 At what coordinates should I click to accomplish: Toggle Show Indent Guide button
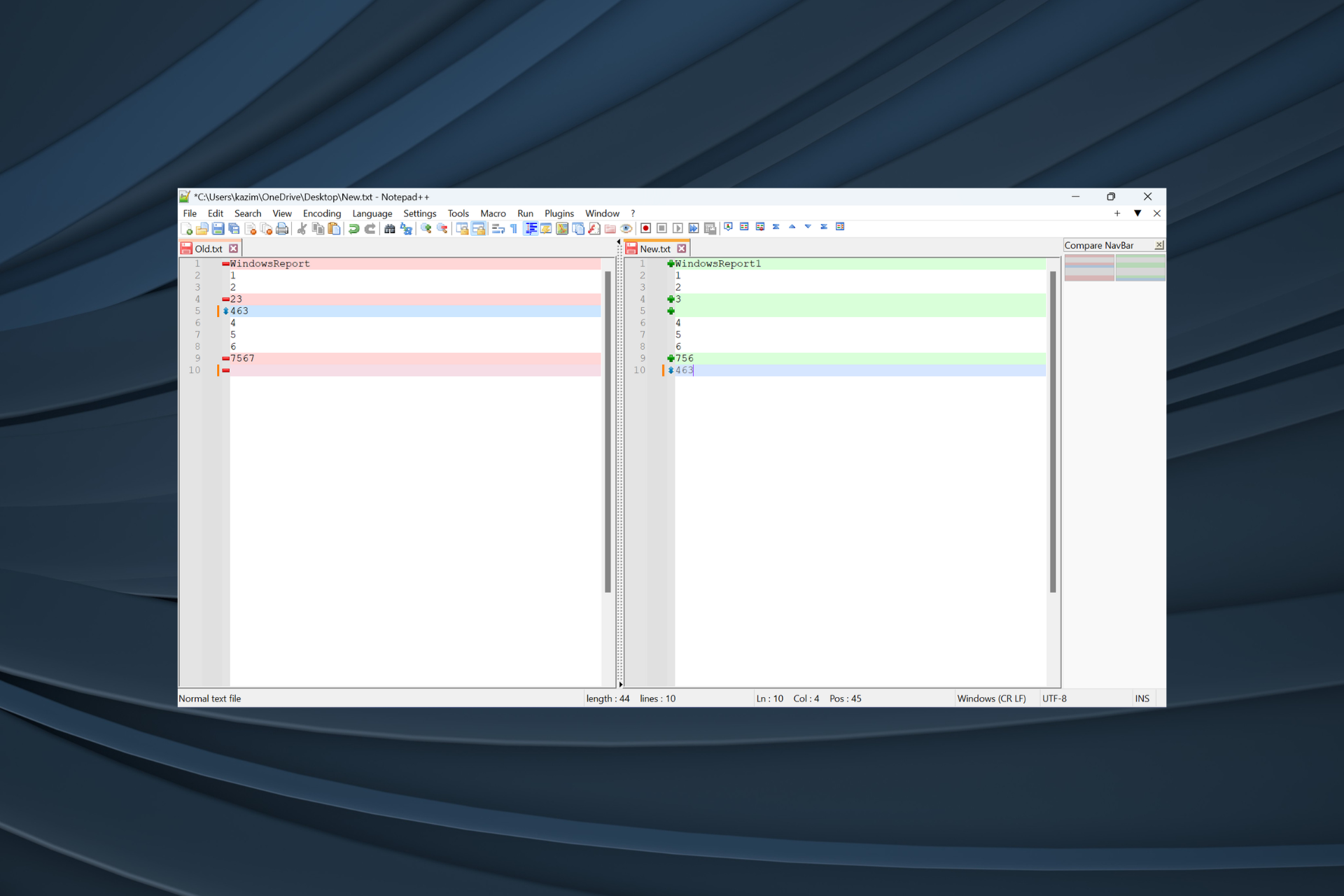pos(530,228)
